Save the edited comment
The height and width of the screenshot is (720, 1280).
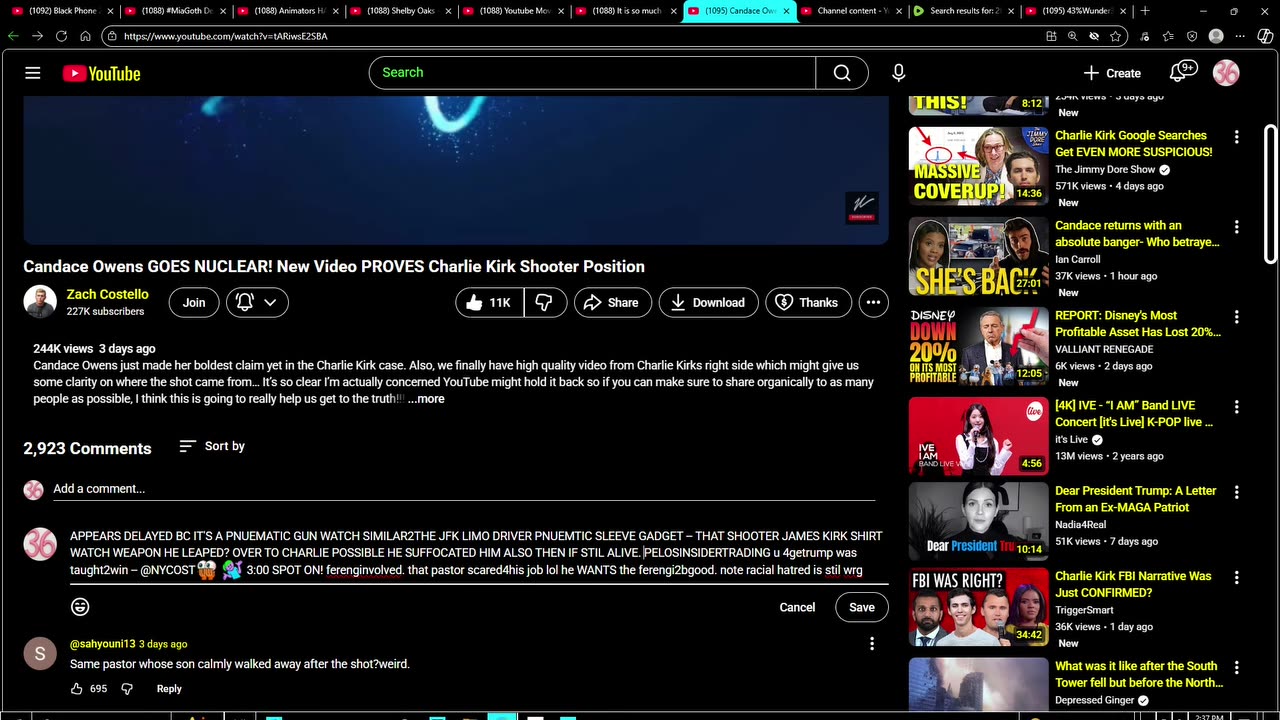pyautogui.click(x=862, y=607)
